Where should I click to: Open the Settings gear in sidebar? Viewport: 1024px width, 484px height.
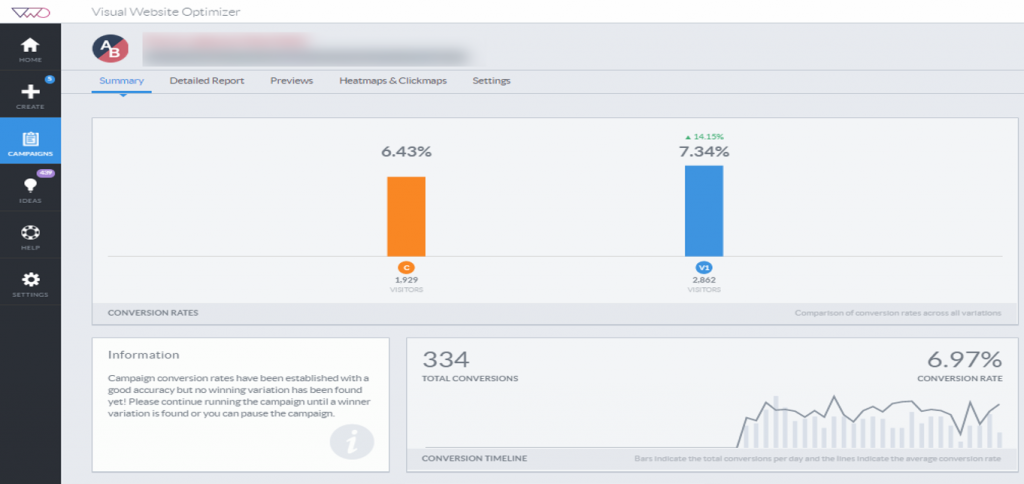coord(30,280)
